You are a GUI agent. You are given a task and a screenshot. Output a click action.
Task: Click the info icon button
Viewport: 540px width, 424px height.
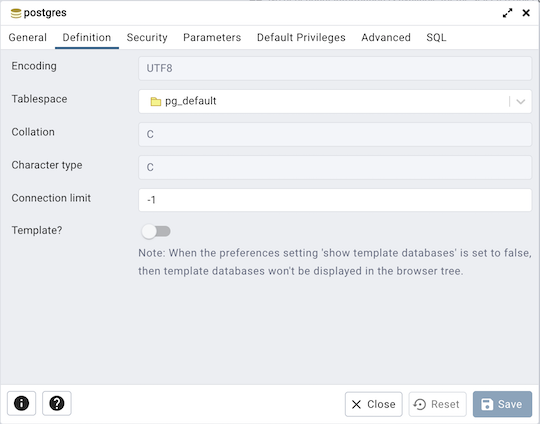pyautogui.click(x=21, y=403)
